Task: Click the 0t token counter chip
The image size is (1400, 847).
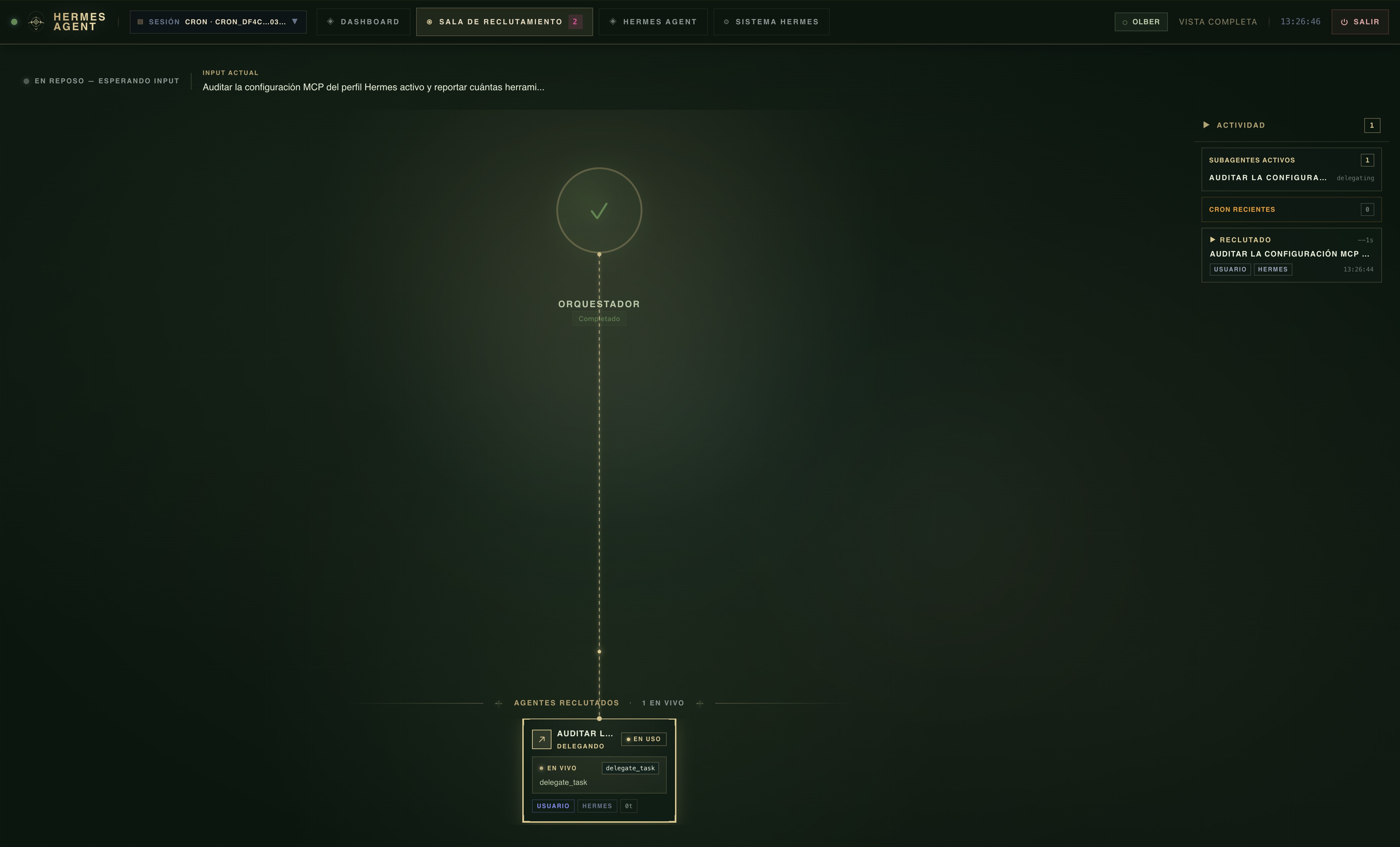Action: point(629,806)
